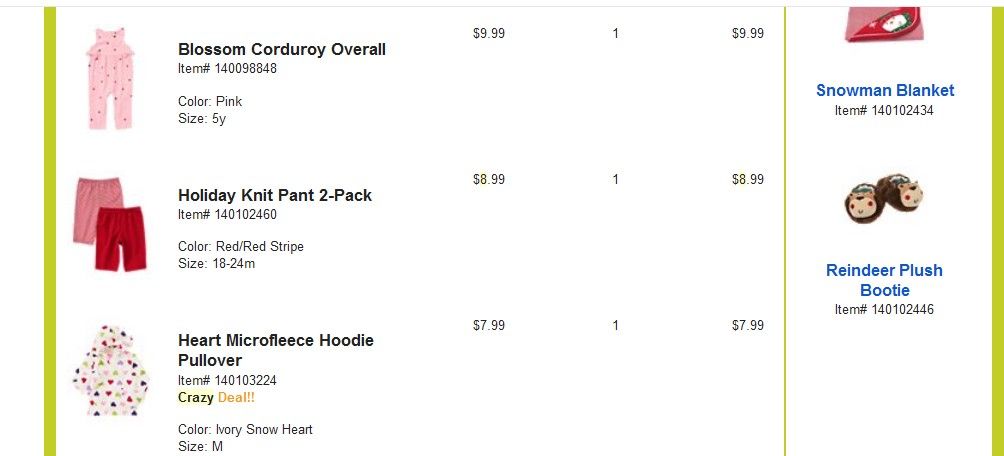This screenshot has width=1004, height=456.
Task: Open the Heart Microfleece Hoodie Pullover image
Action: pos(110,371)
